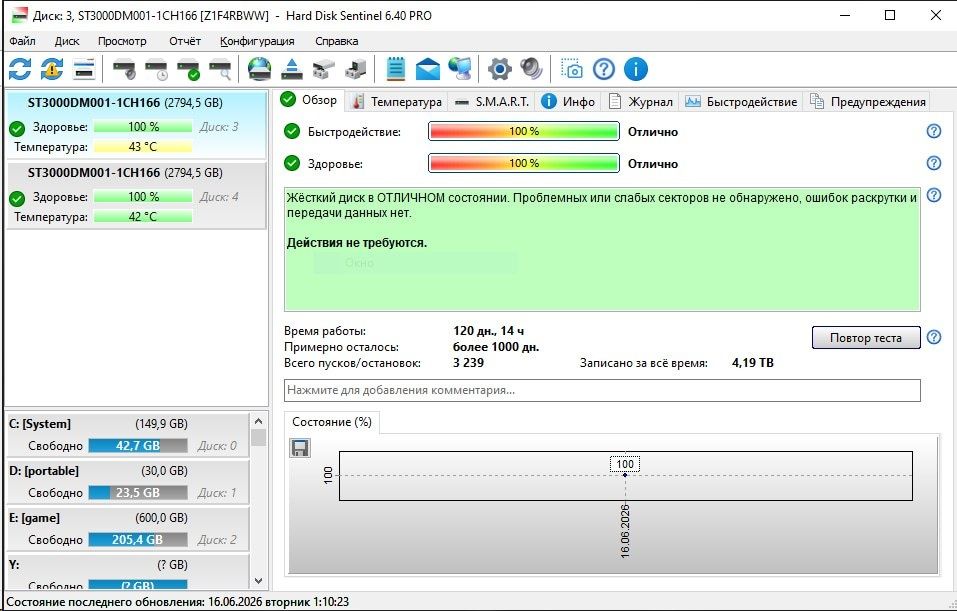Click the 3 239 start/stop count value
The height and width of the screenshot is (611, 957).
pyautogui.click(x=468, y=363)
